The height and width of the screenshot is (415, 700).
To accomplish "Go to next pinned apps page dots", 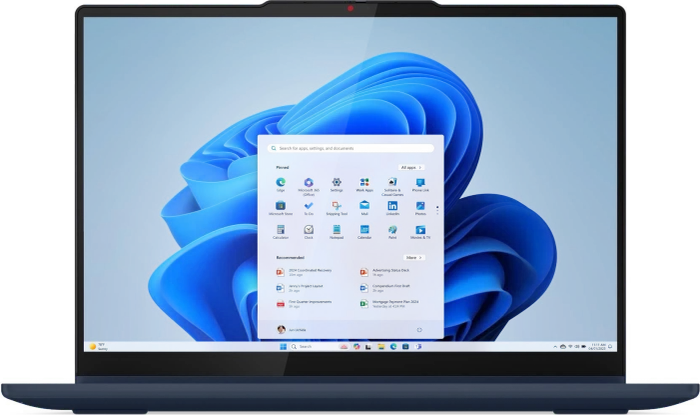I will point(438,210).
